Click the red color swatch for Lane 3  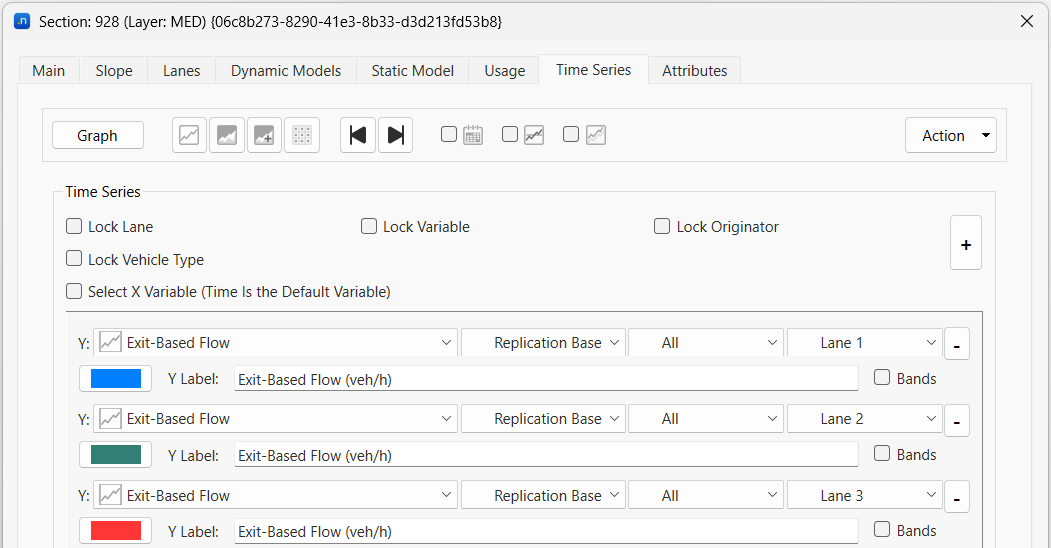(x=115, y=531)
